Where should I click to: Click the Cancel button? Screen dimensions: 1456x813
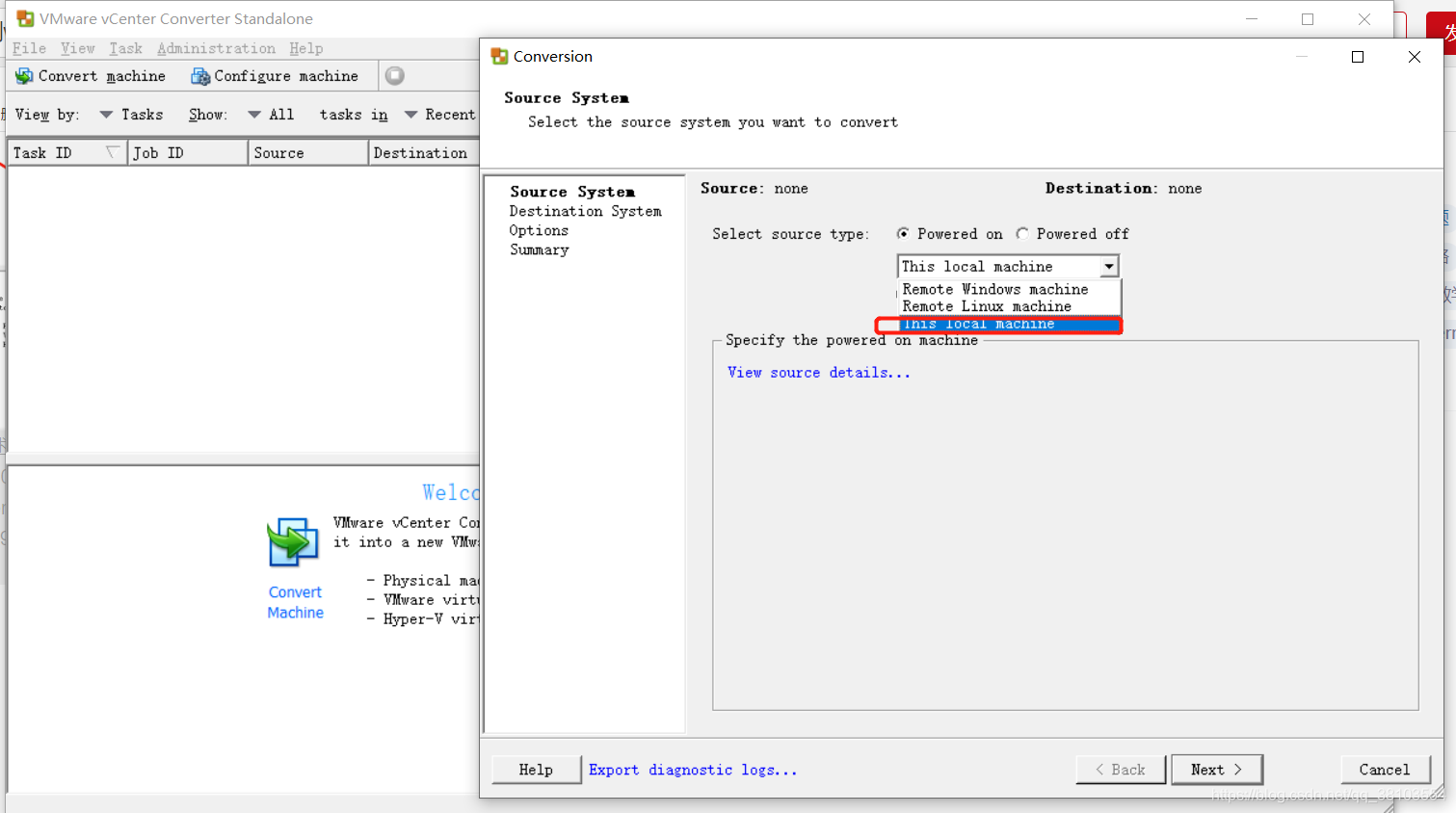coord(1385,770)
